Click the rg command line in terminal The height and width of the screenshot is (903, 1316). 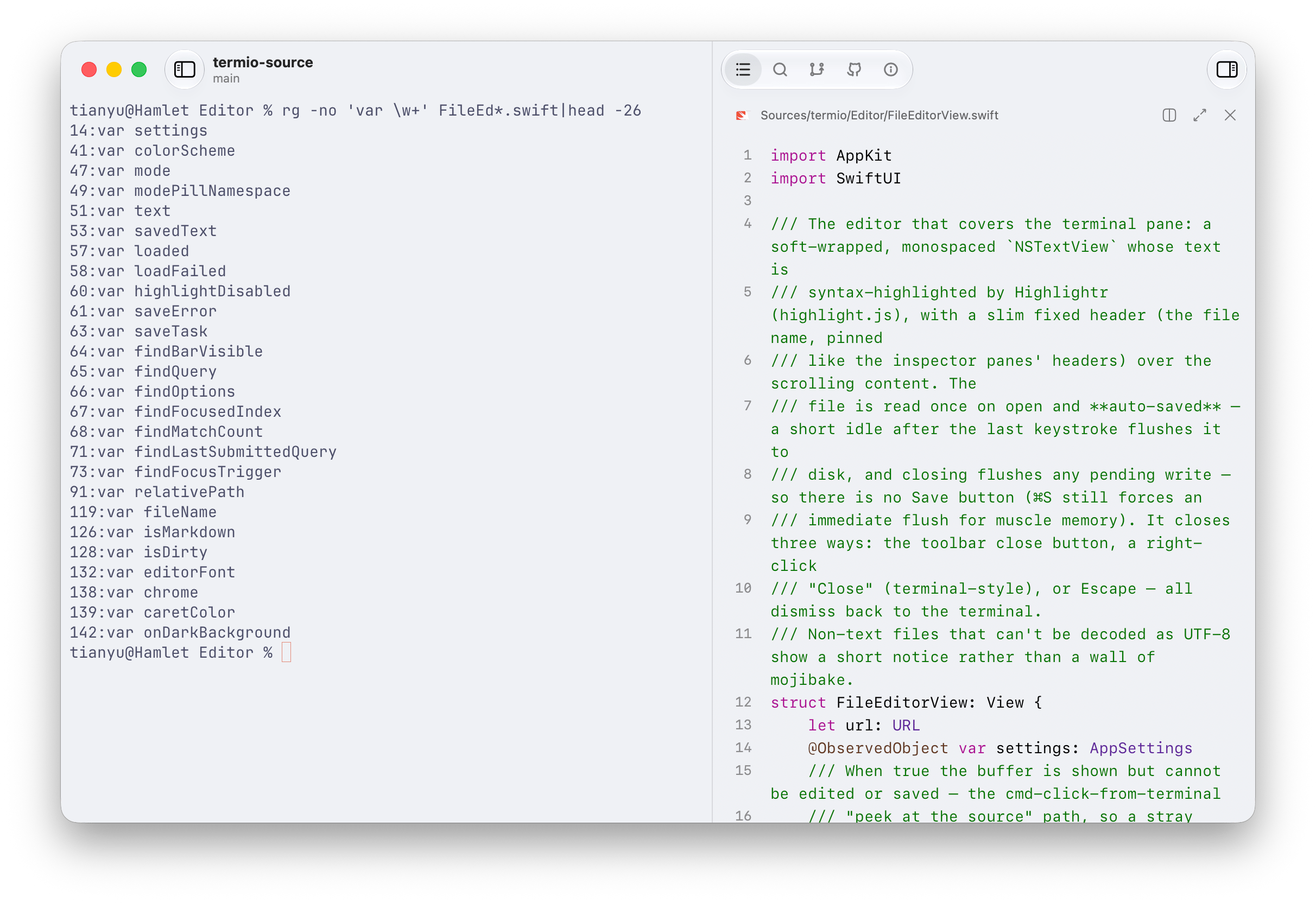click(x=356, y=110)
